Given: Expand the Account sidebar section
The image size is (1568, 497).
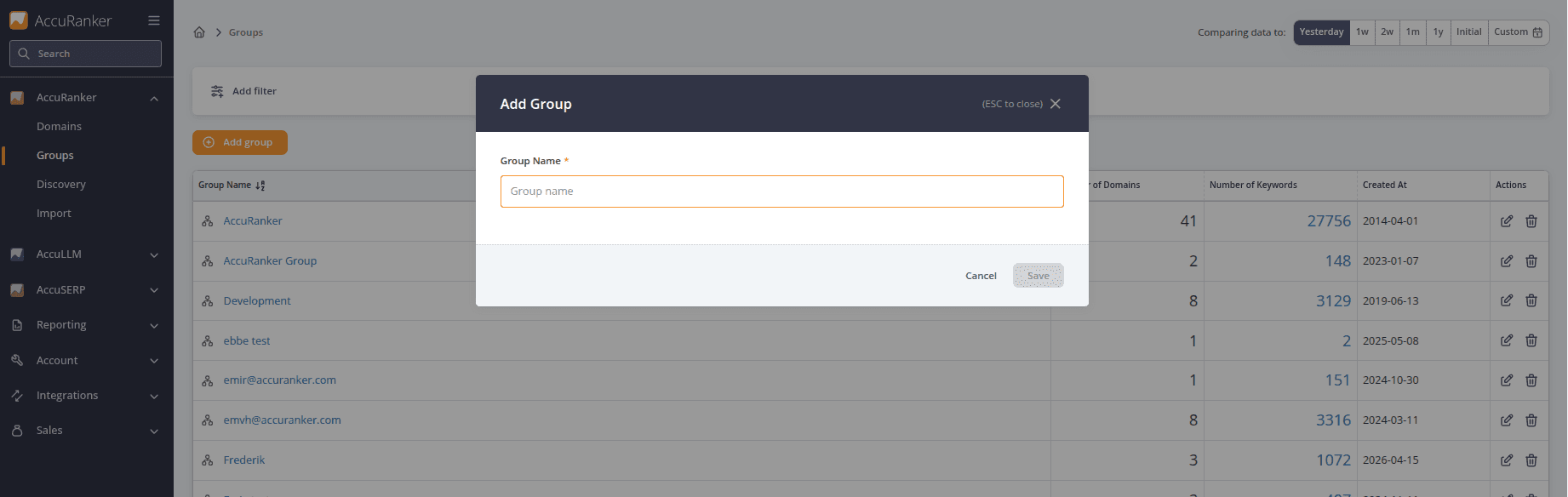Looking at the screenshot, I should 154,361.
